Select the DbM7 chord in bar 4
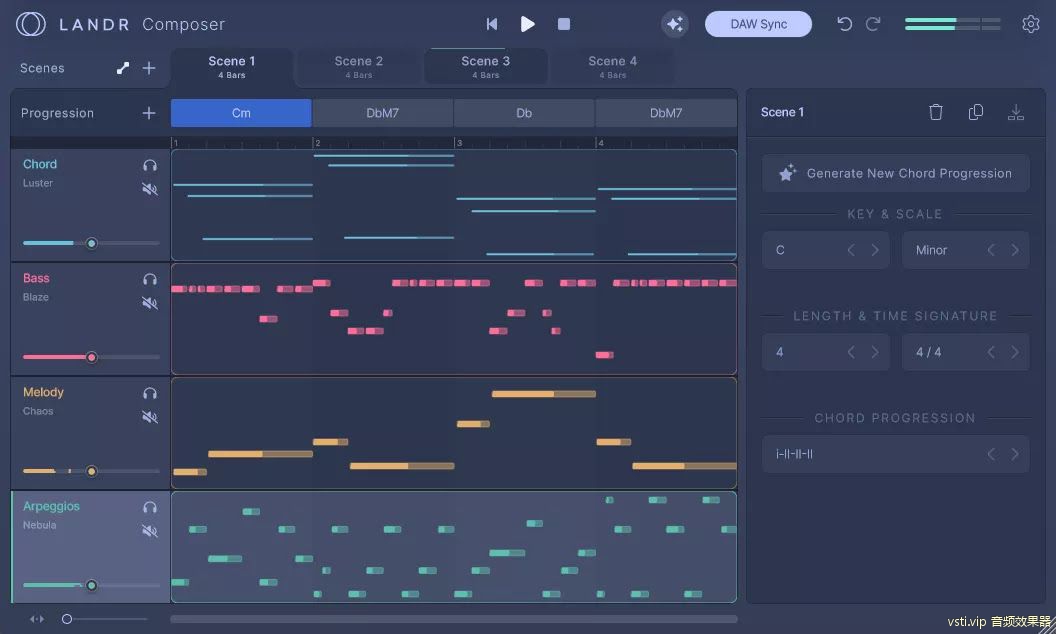 pyautogui.click(x=666, y=113)
